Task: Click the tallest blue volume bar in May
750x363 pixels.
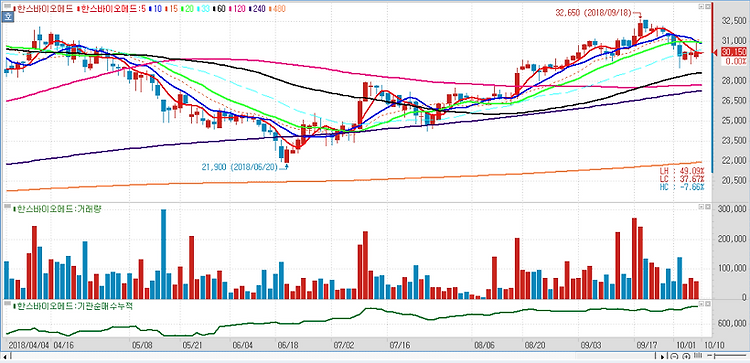Action: [x=163, y=254]
